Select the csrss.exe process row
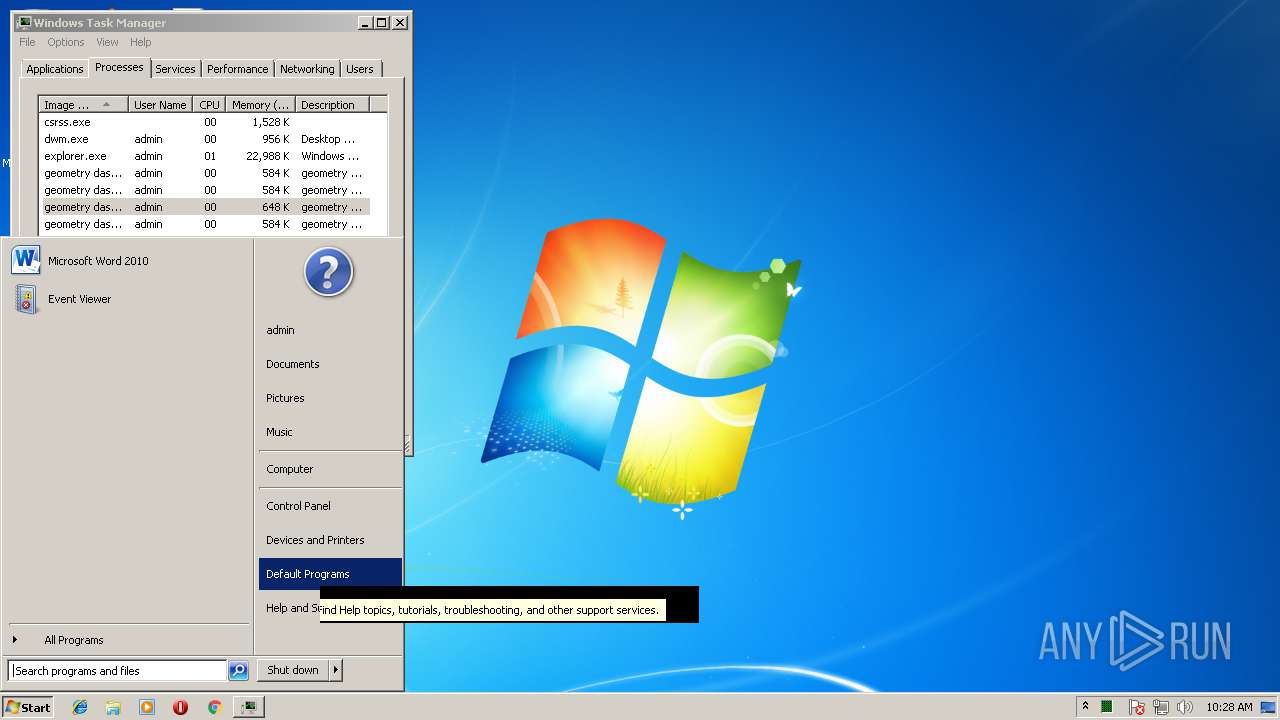The image size is (1280, 720). click(x=204, y=122)
